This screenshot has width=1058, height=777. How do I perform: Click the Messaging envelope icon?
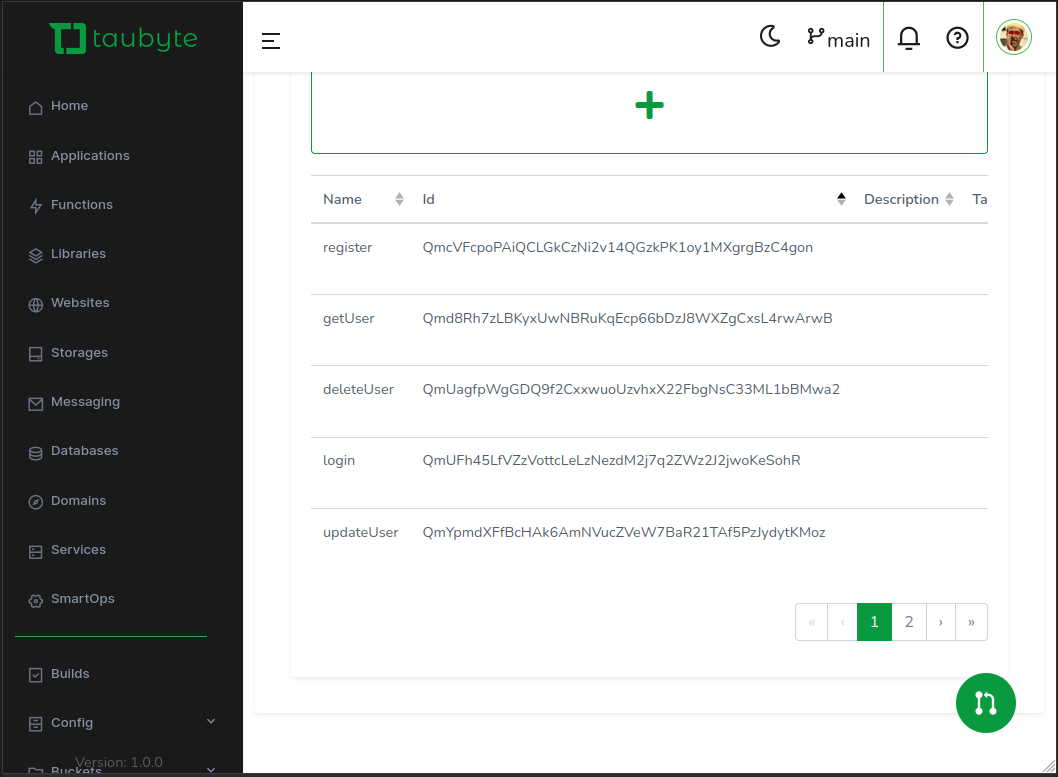pyautogui.click(x=36, y=403)
